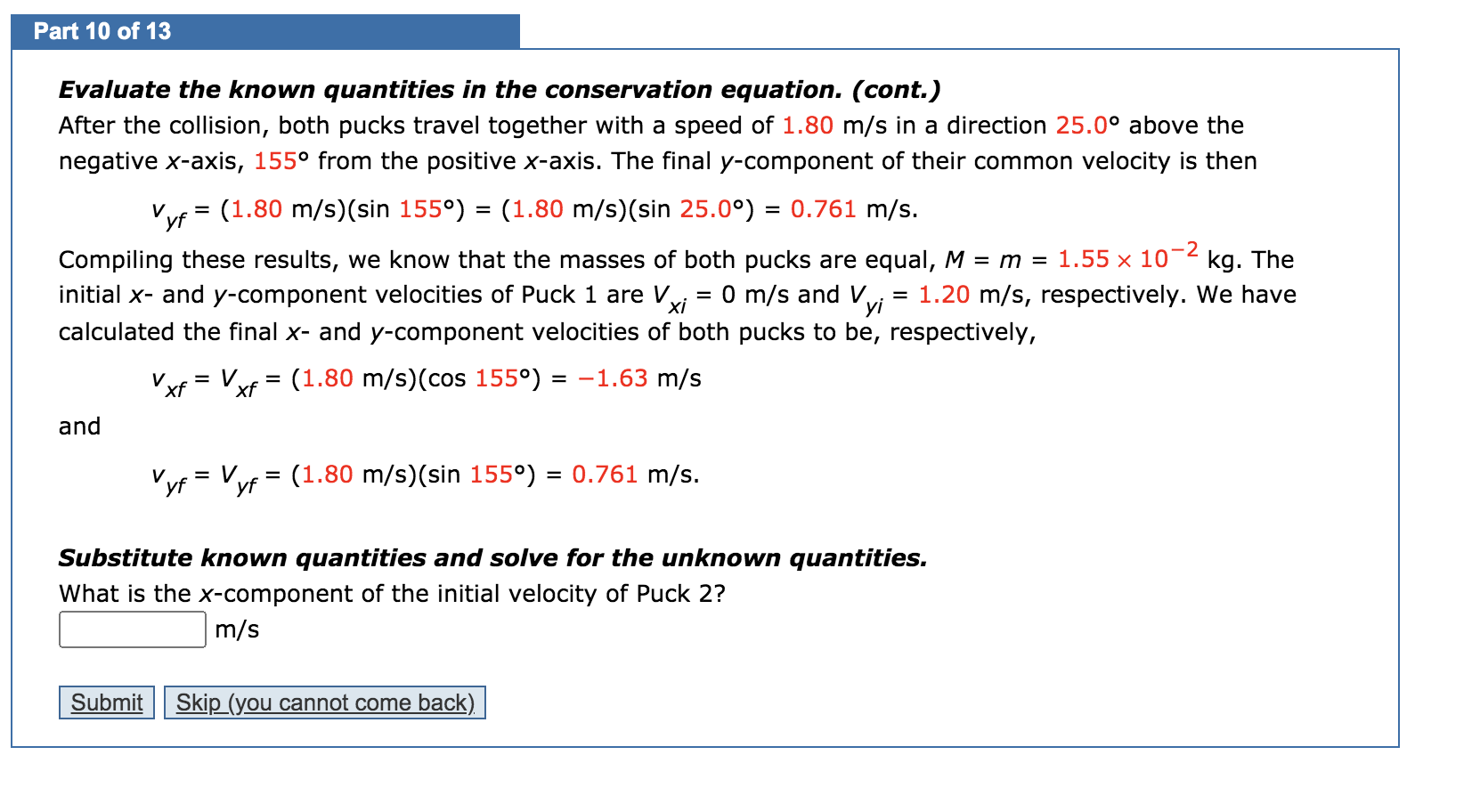The image size is (1480, 812).
Task: Select the heading "Substitute known quantities and solve"
Action: click(x=492, y=558)
